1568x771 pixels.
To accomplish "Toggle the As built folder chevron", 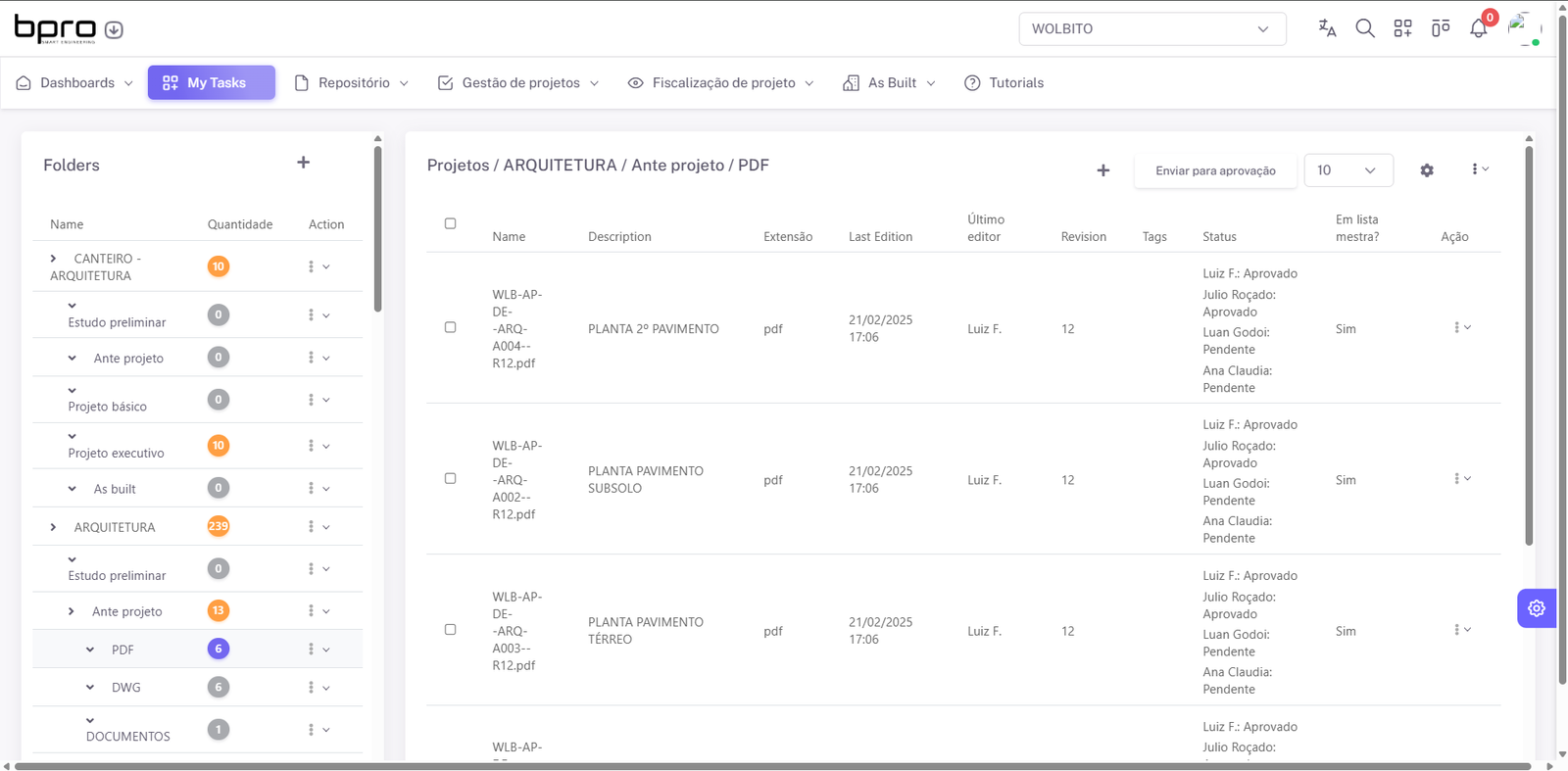I will pos(72,489).
